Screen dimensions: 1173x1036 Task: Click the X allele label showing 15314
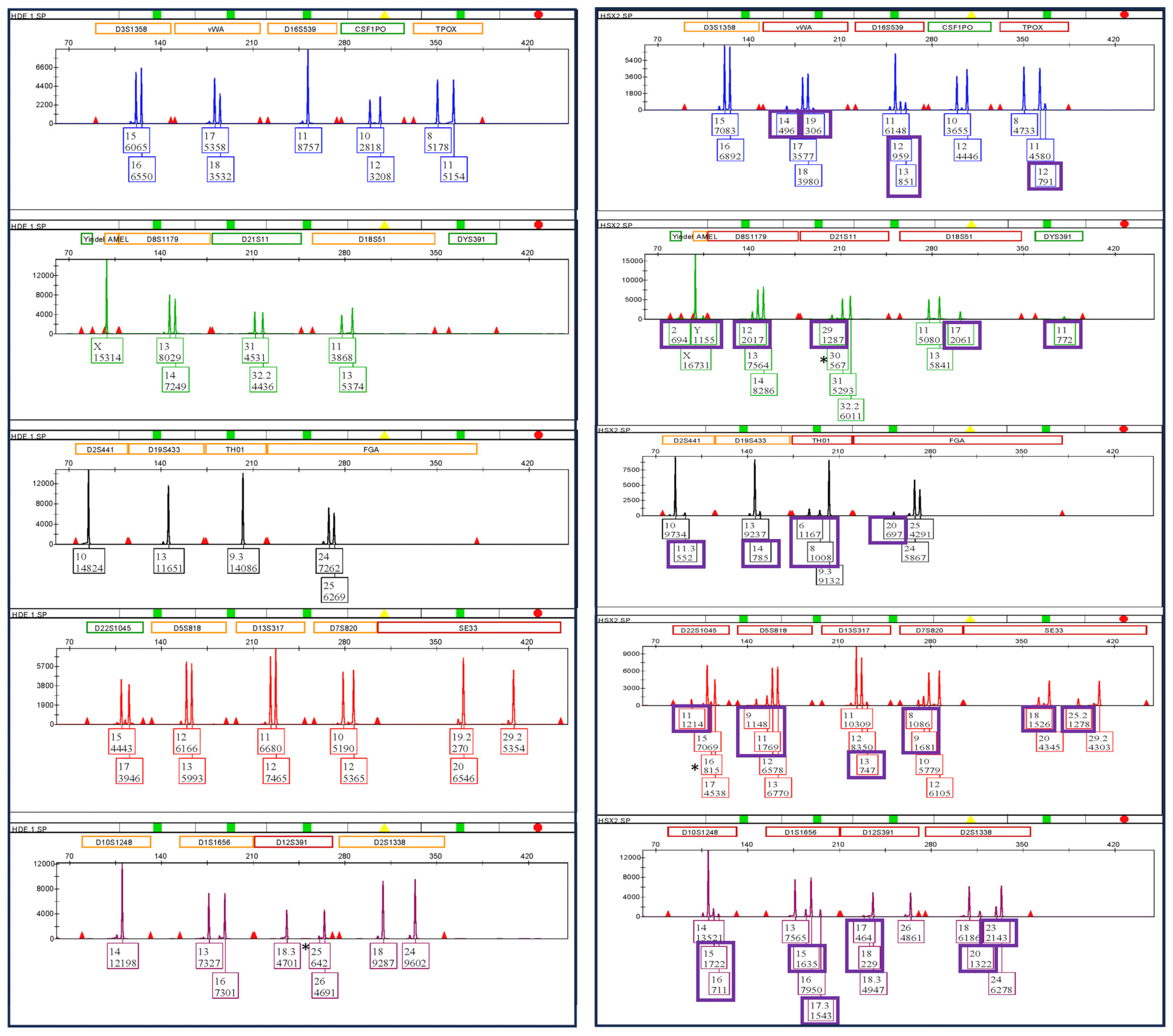point(107,351)
